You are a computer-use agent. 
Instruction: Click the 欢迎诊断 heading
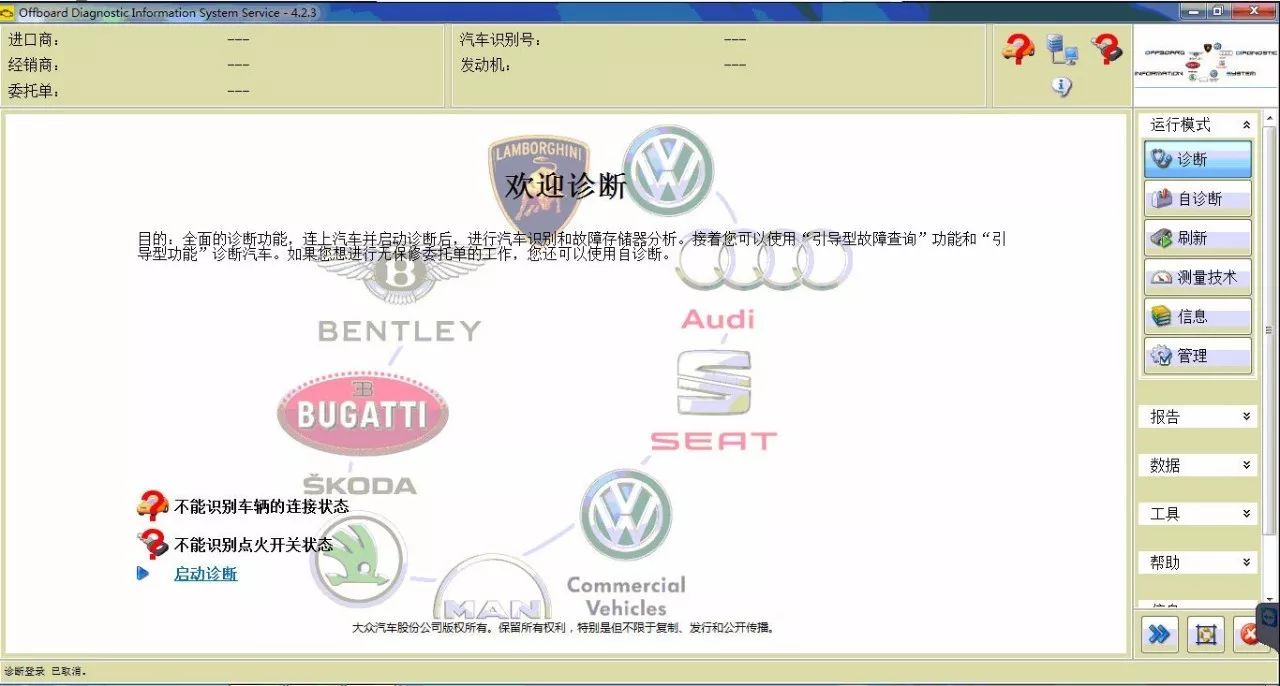pos(566,186)
